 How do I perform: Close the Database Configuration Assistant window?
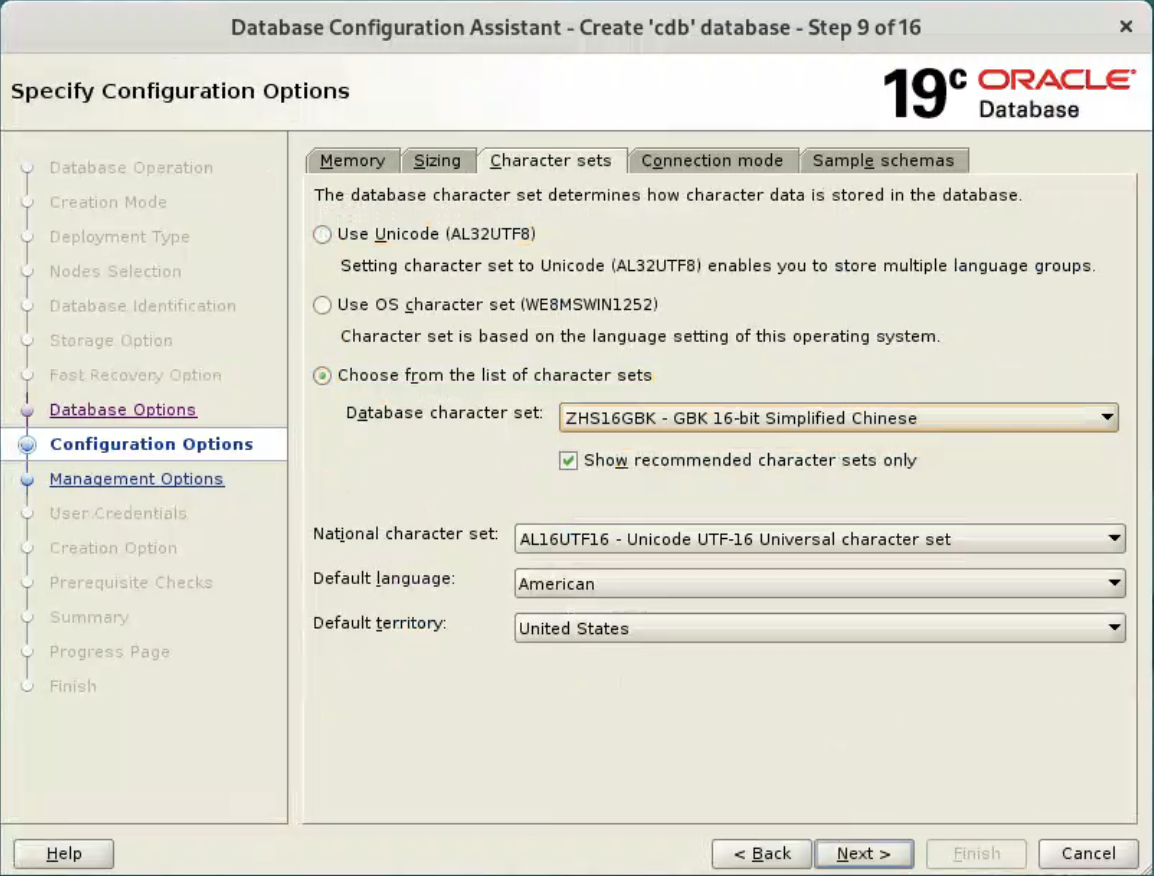[x=1126, y=27]
